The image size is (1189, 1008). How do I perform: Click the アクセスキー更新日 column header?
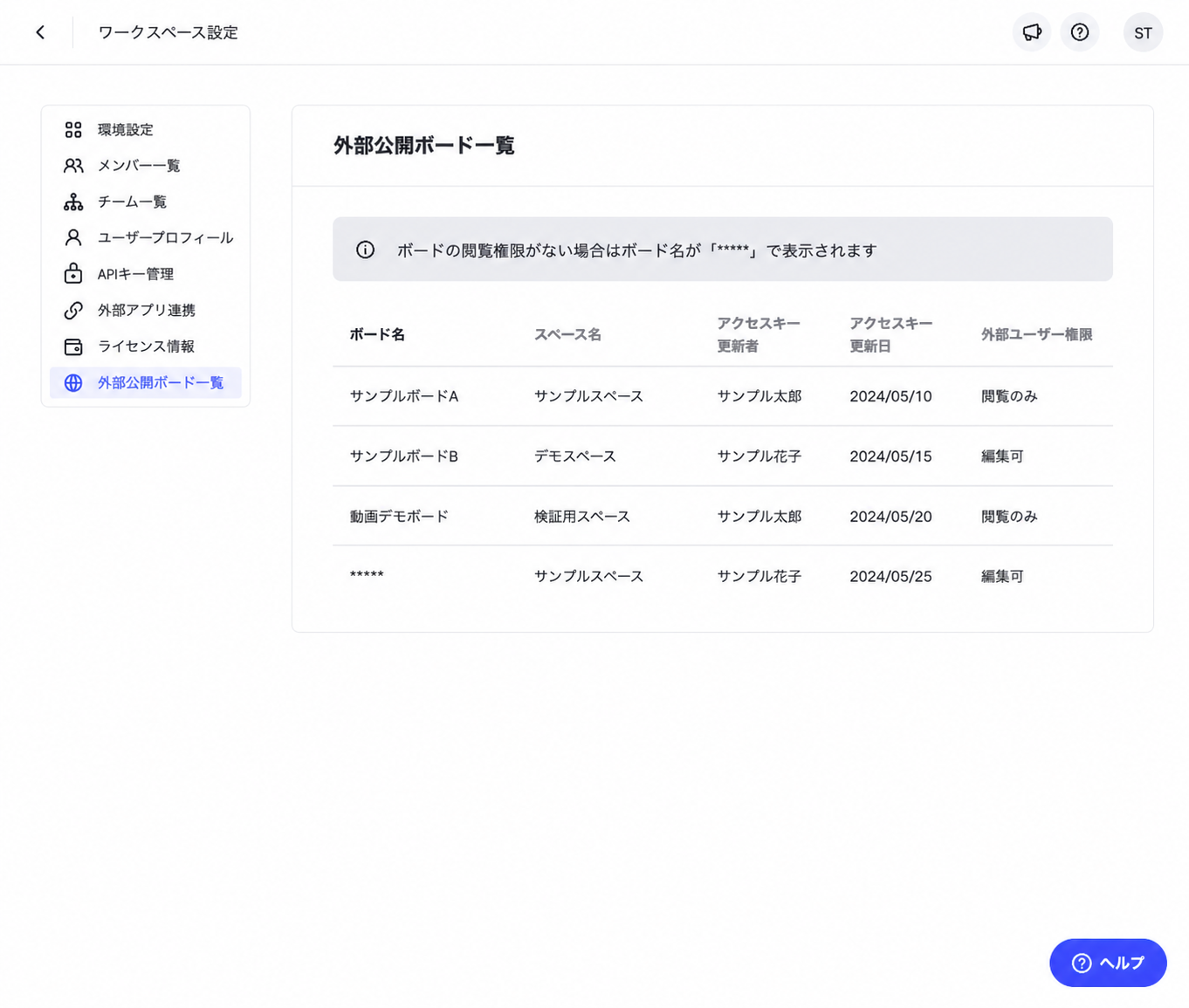[891, 334]
